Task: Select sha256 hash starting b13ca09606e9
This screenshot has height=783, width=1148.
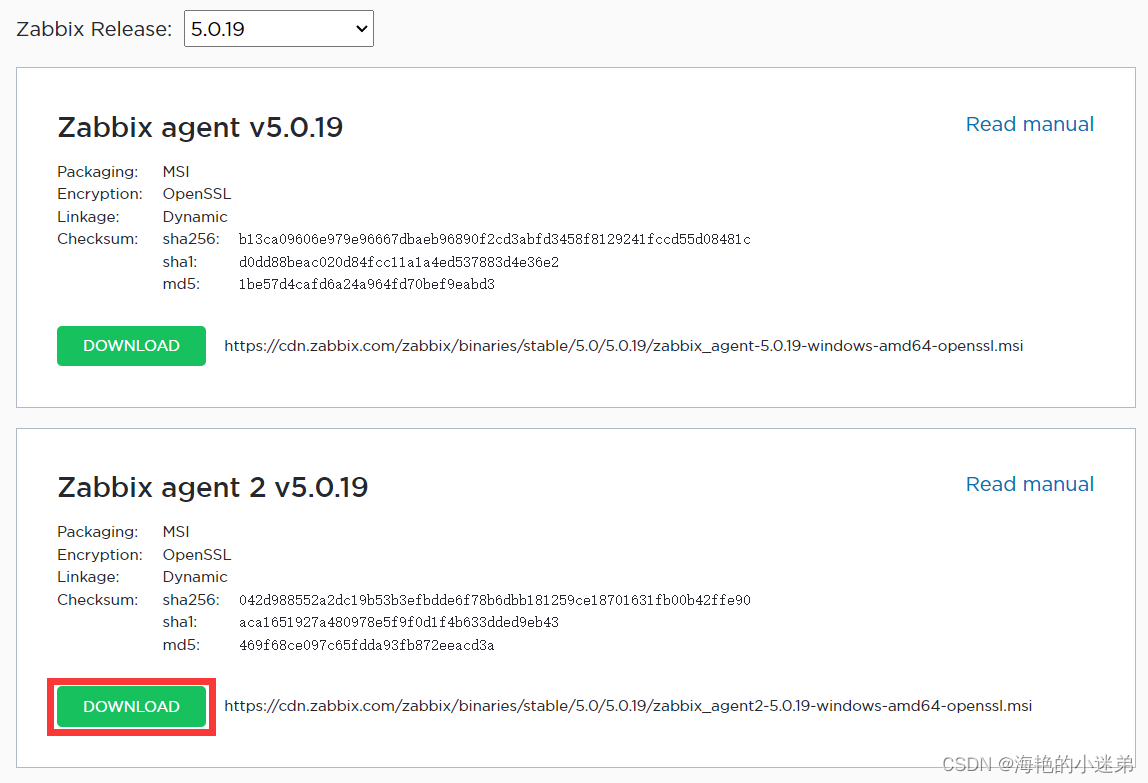Action: coord(495,240)
